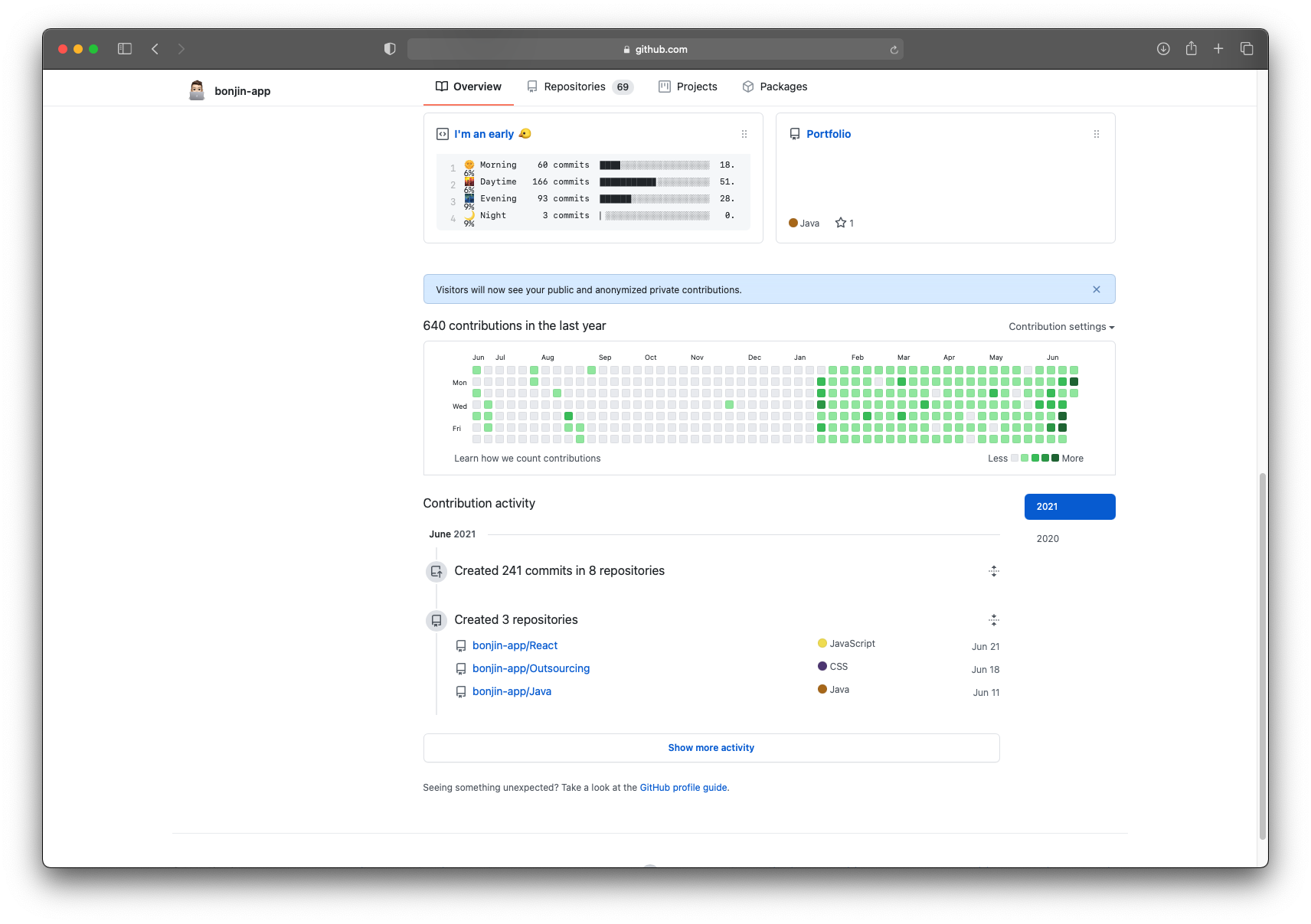Open a new tab with the plus icon
This screenshot has width=1311, height=924.
click(x=1218, y=49)
